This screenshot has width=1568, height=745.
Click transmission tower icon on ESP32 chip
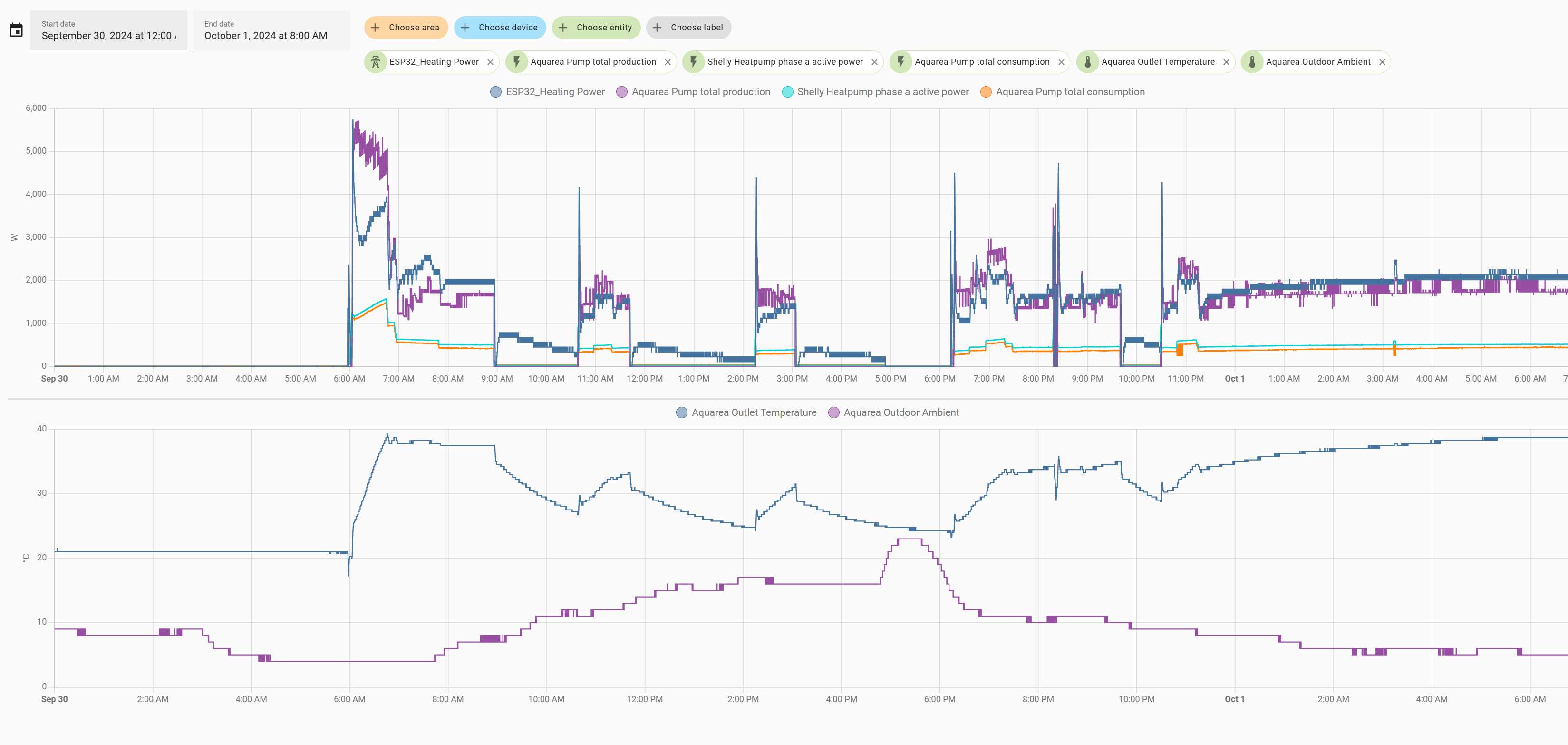pos(376,62)
